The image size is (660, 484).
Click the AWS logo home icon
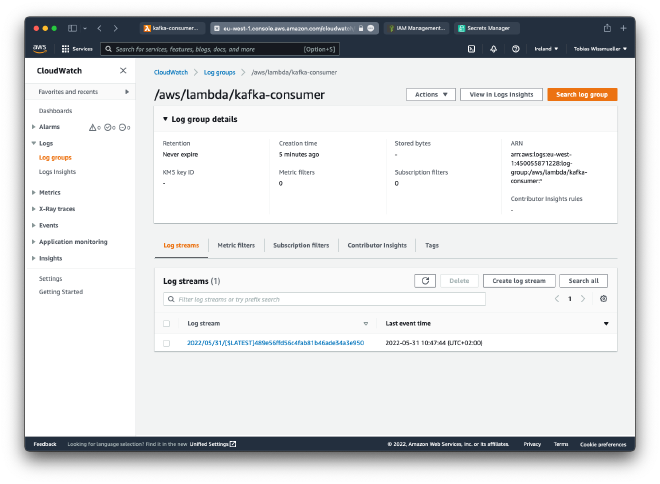(39, 48)
